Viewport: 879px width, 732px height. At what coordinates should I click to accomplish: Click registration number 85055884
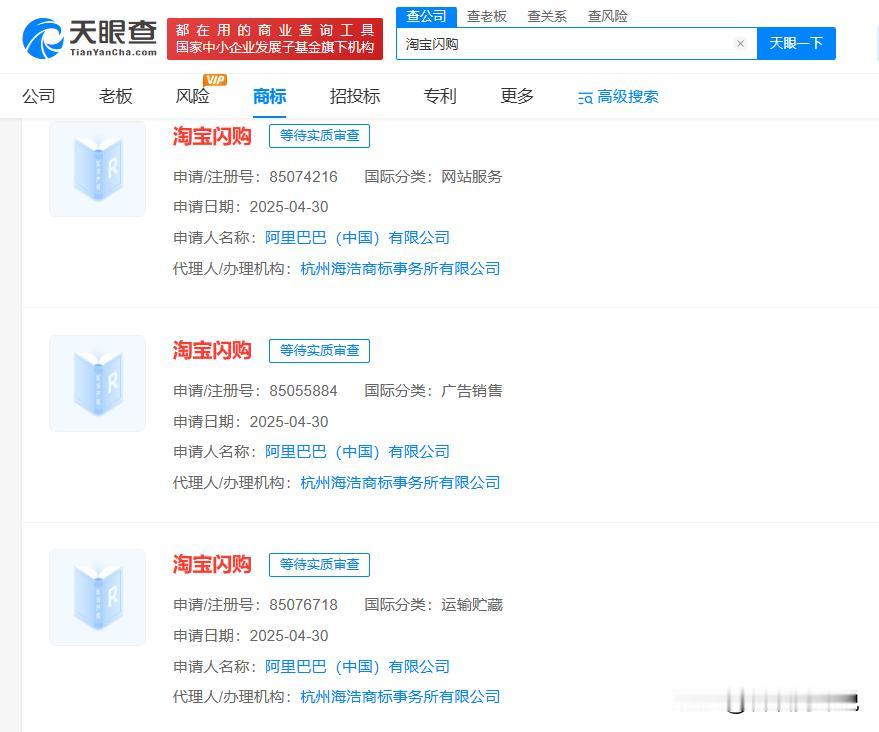click(303, 391)
